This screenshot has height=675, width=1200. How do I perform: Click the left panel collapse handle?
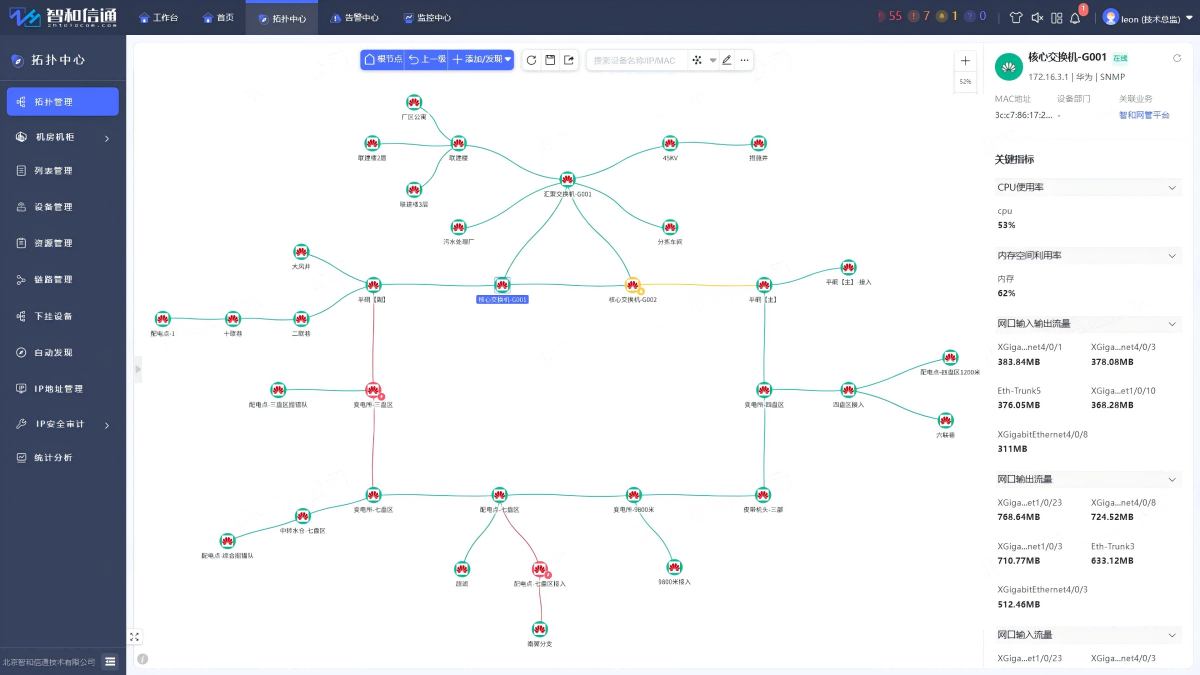point(138,370)
